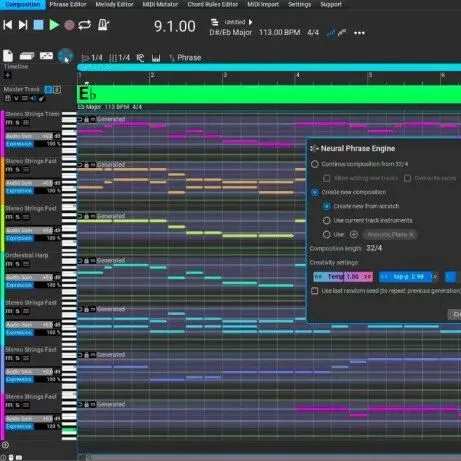The height and width of the screenshot is (461, 461).
Task: Open the three-dots more menu
Action: [359, 33]
